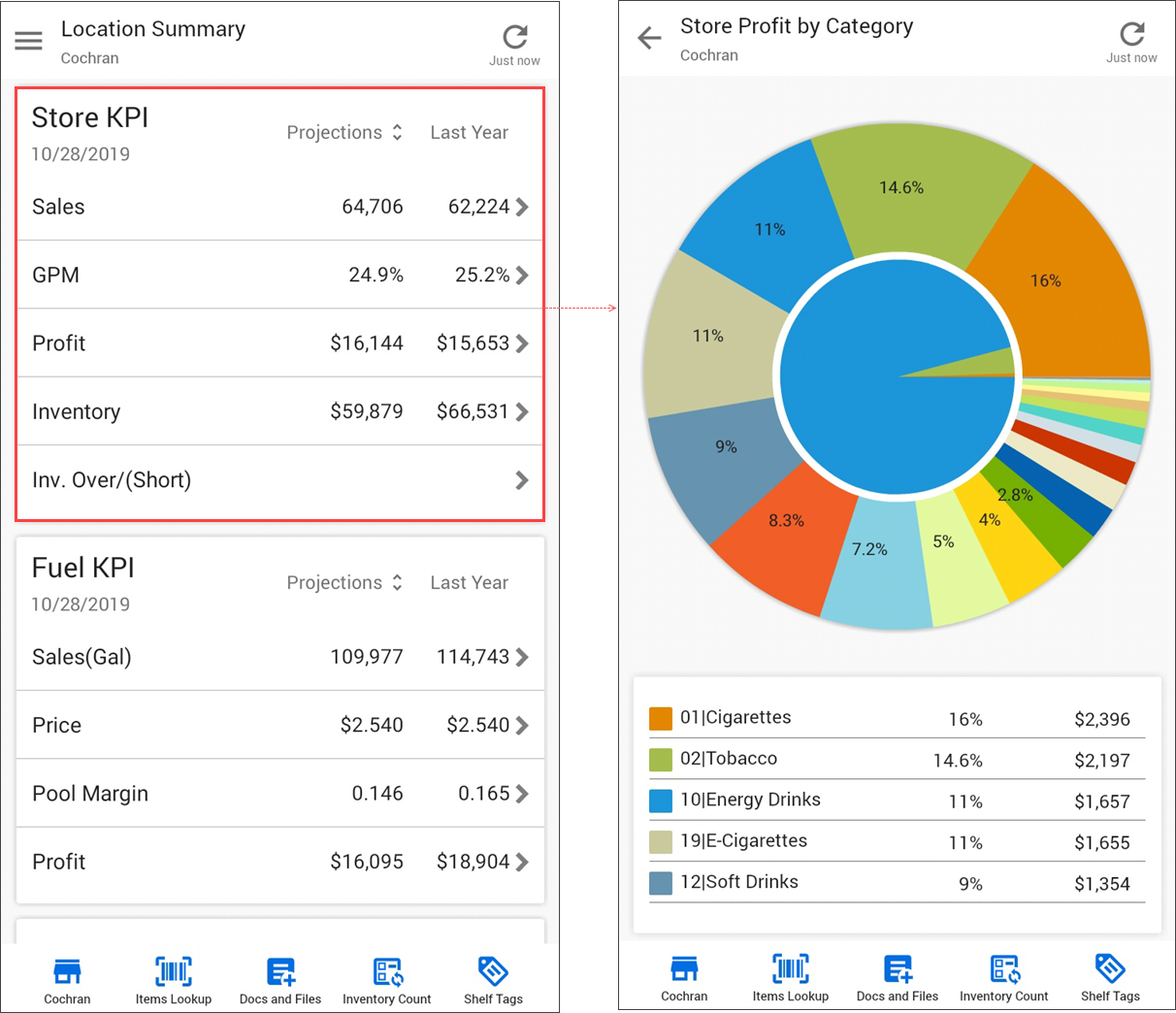Go back from Store Profit by Category
This screenshot has height=1013, width=1176.
pos(649,39)
